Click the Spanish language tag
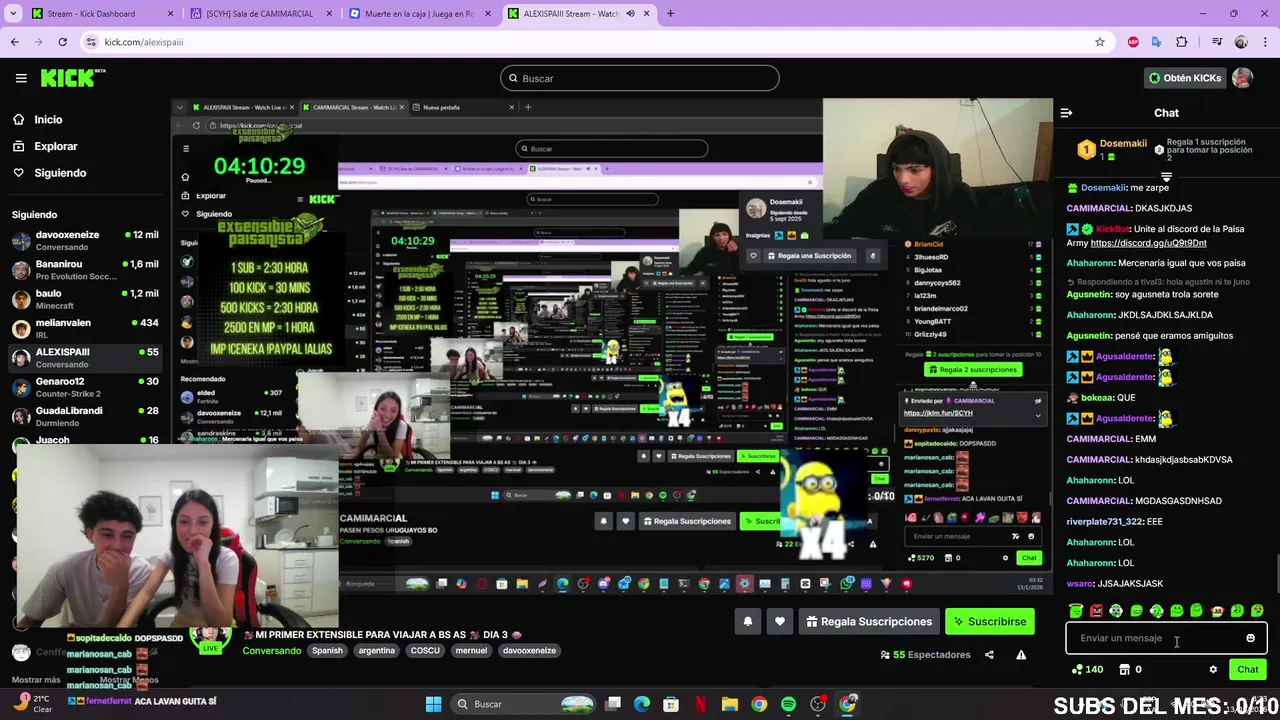This screenshot has height=720, width=1280. pos(327,651)
